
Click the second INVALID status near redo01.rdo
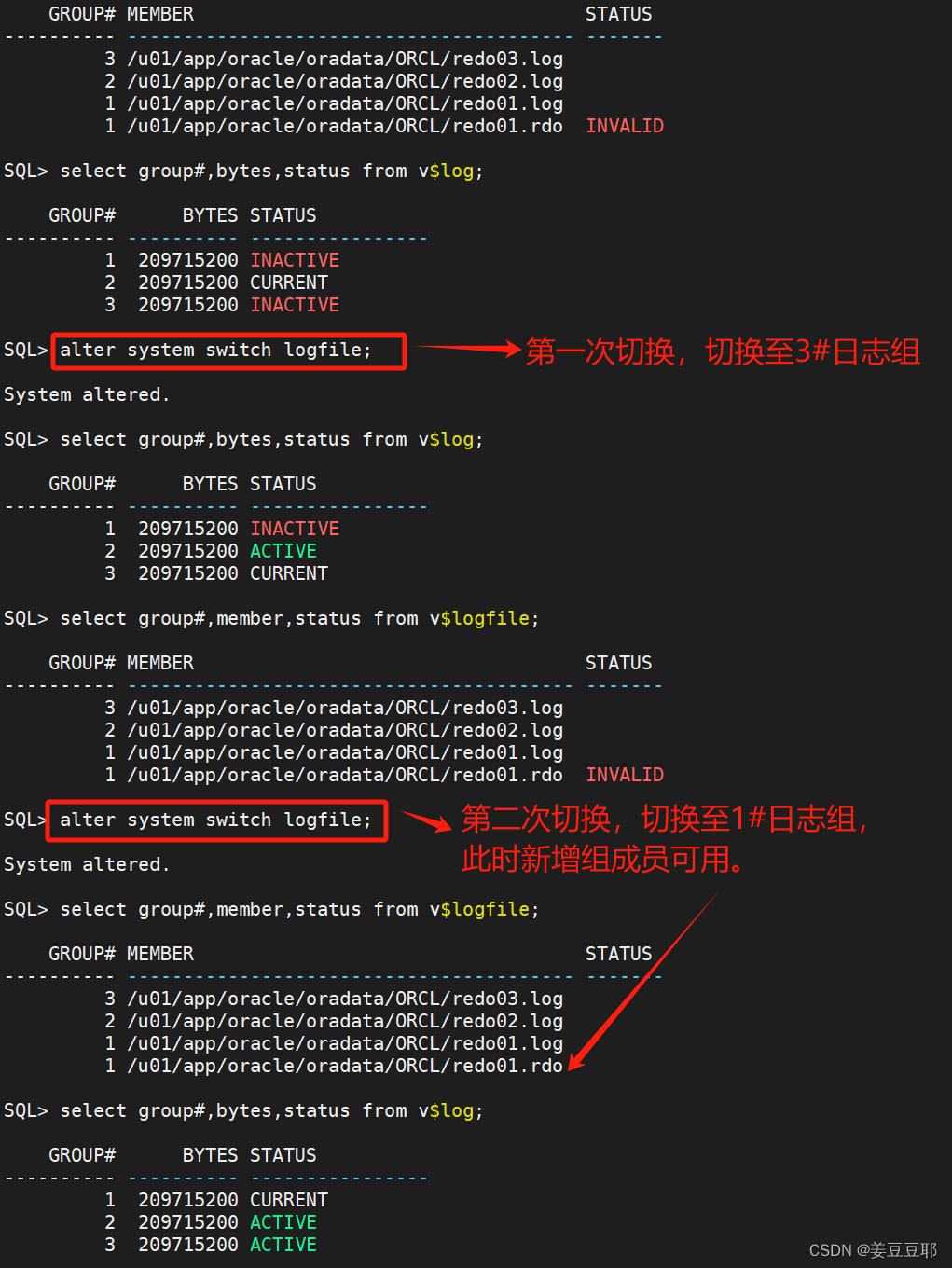625,775
